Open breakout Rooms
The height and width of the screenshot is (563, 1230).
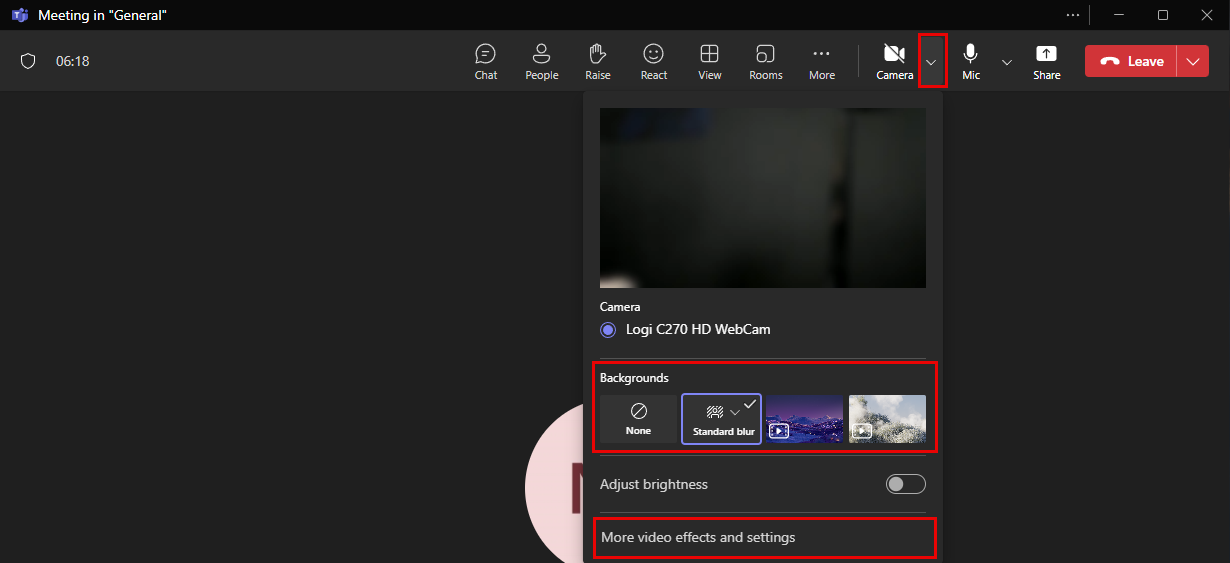(766, 61)
